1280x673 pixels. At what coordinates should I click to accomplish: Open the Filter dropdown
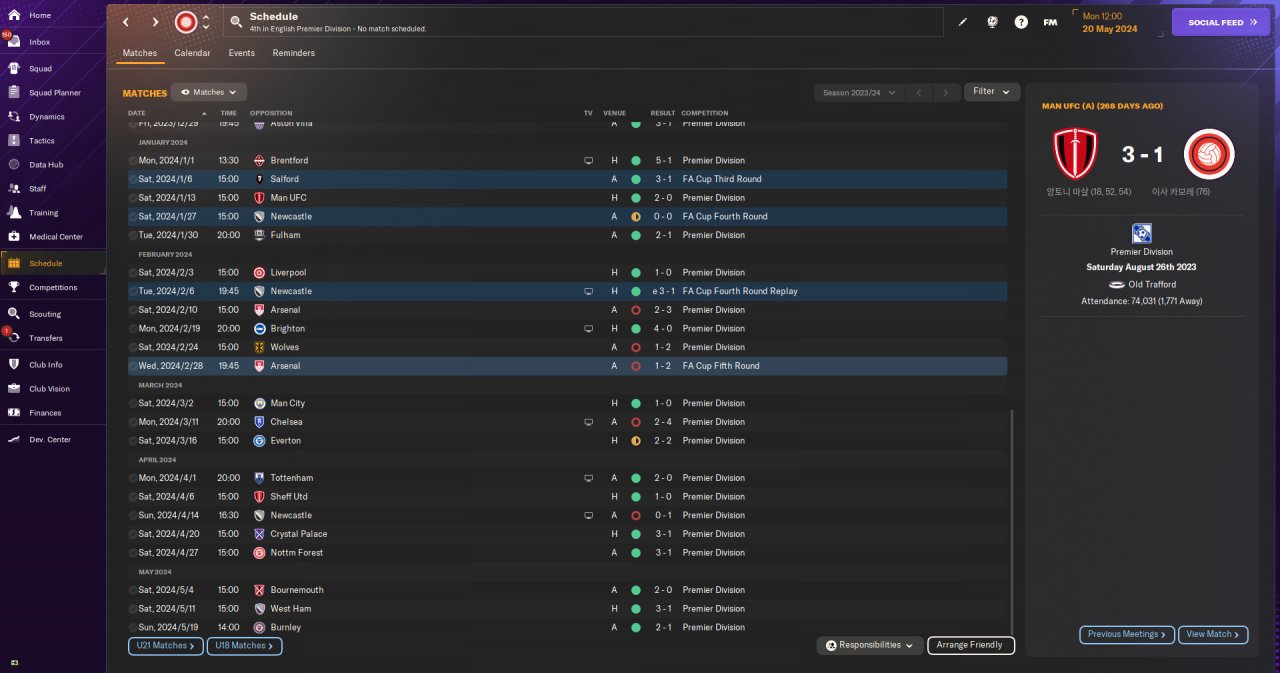[992, 92]
